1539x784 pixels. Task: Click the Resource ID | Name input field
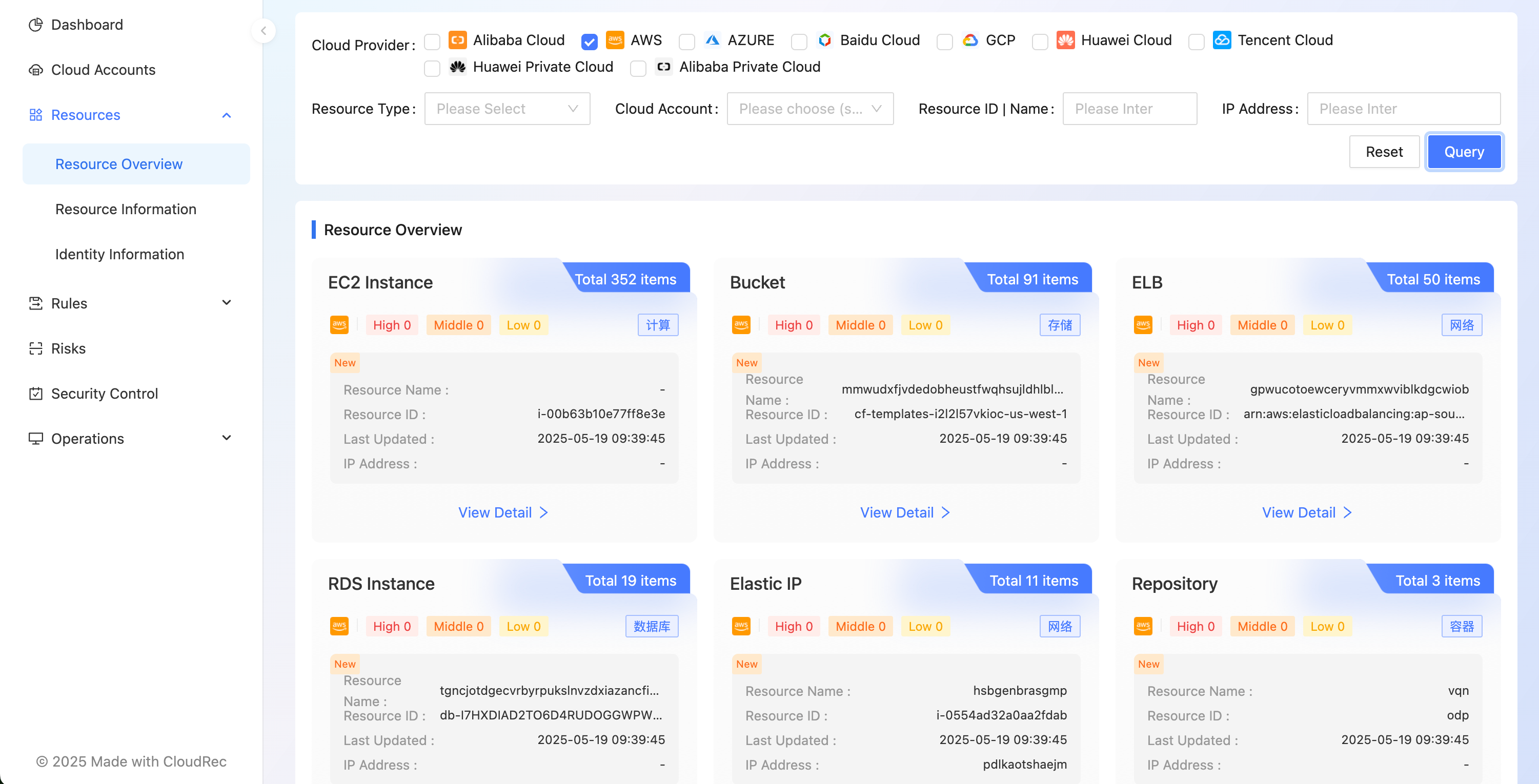click(1130, 108)
